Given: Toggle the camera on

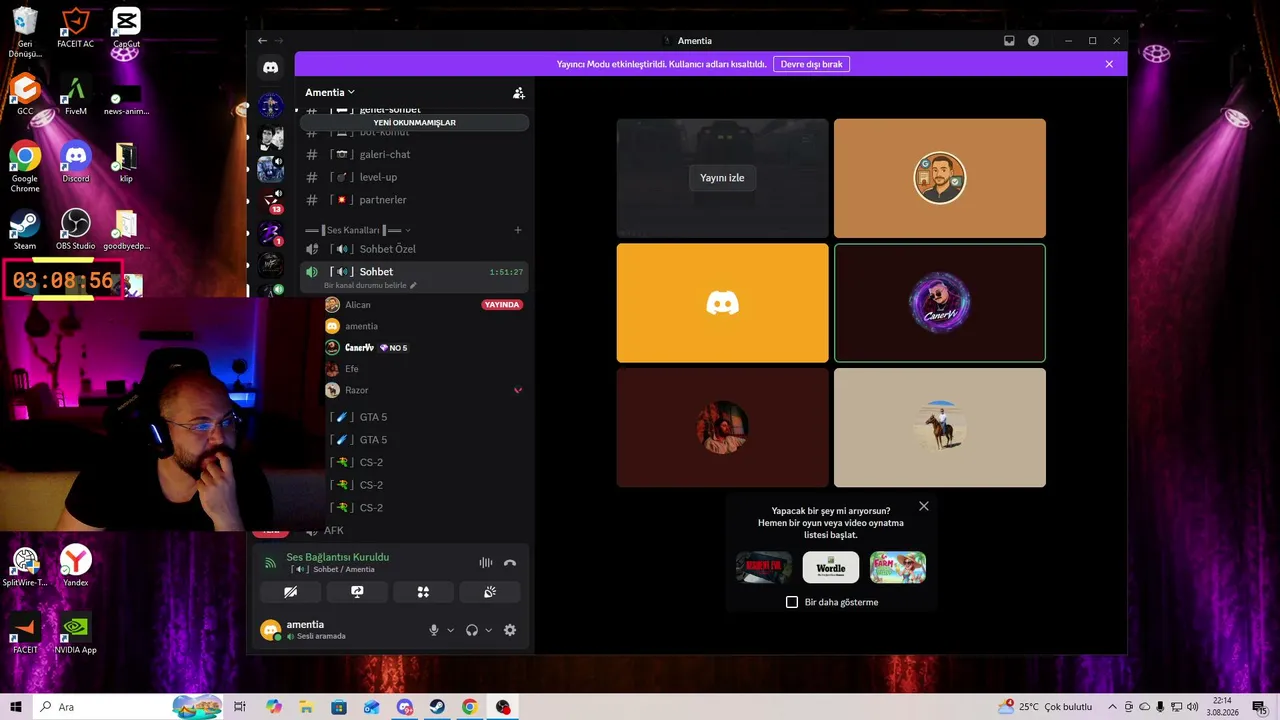Looking at the screenshot, I should click(291, 592).
